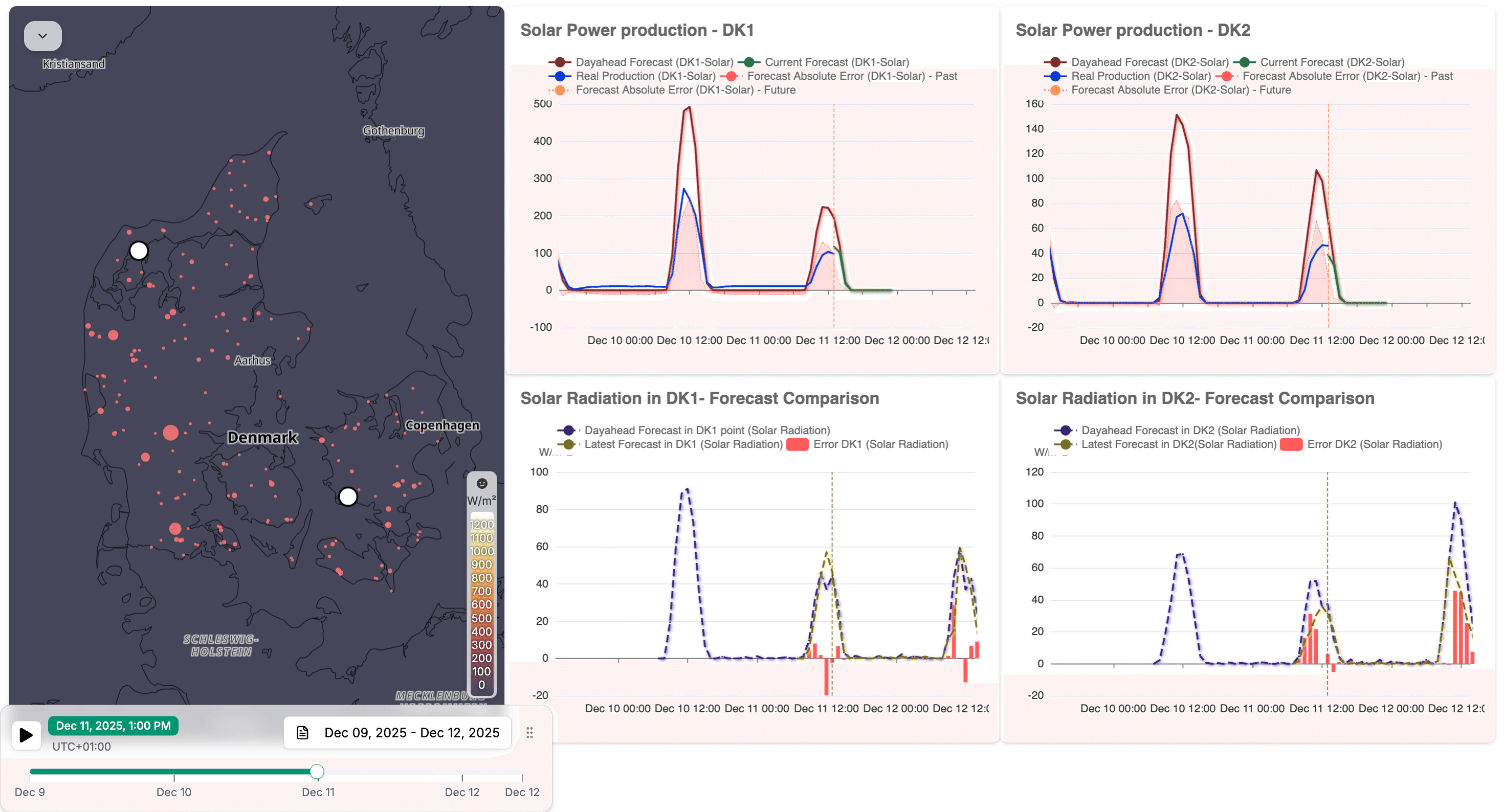The width and height of the screenshot is (1504, 812).
Task: Click the Dec 11, 2025, 1:00 PM timestamp badge
Action: coord(113,726)
